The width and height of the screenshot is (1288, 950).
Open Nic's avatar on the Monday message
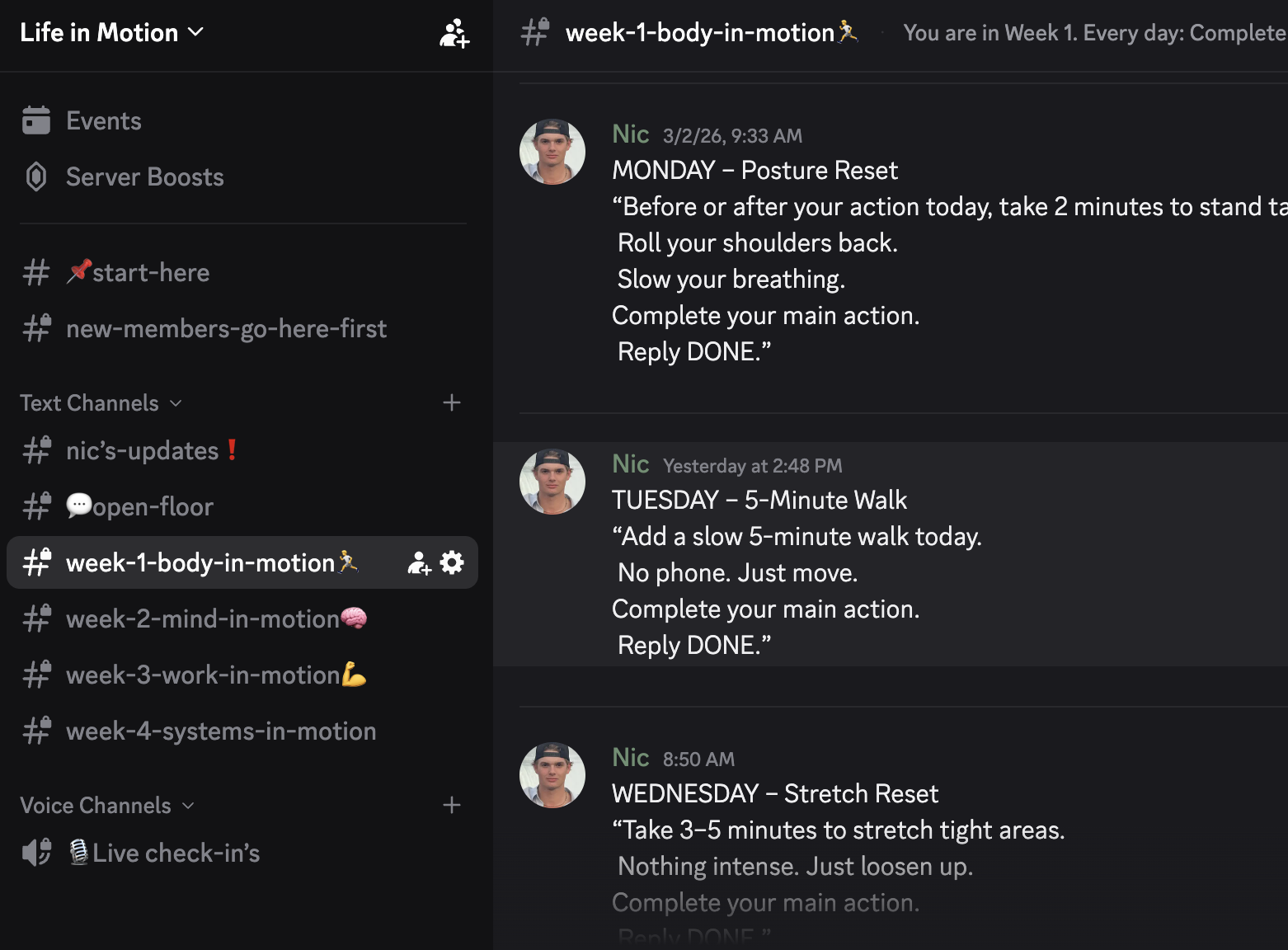tap(552, 152)
